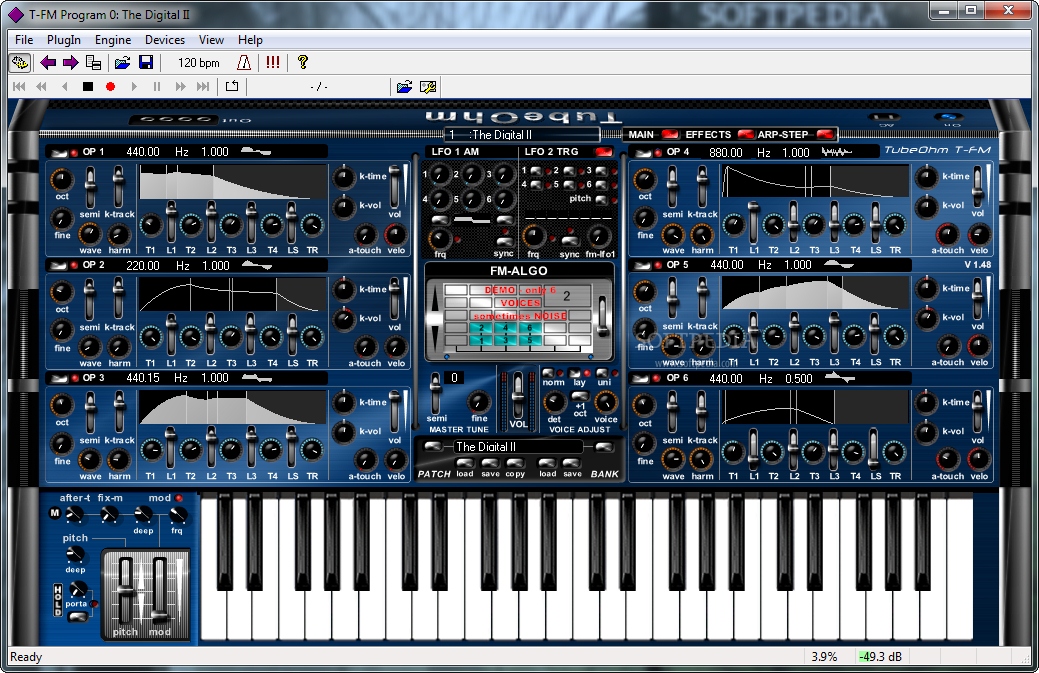Open file via folder icon beside save
Screen dimensions: 1039x673
(x=122, y=63)
